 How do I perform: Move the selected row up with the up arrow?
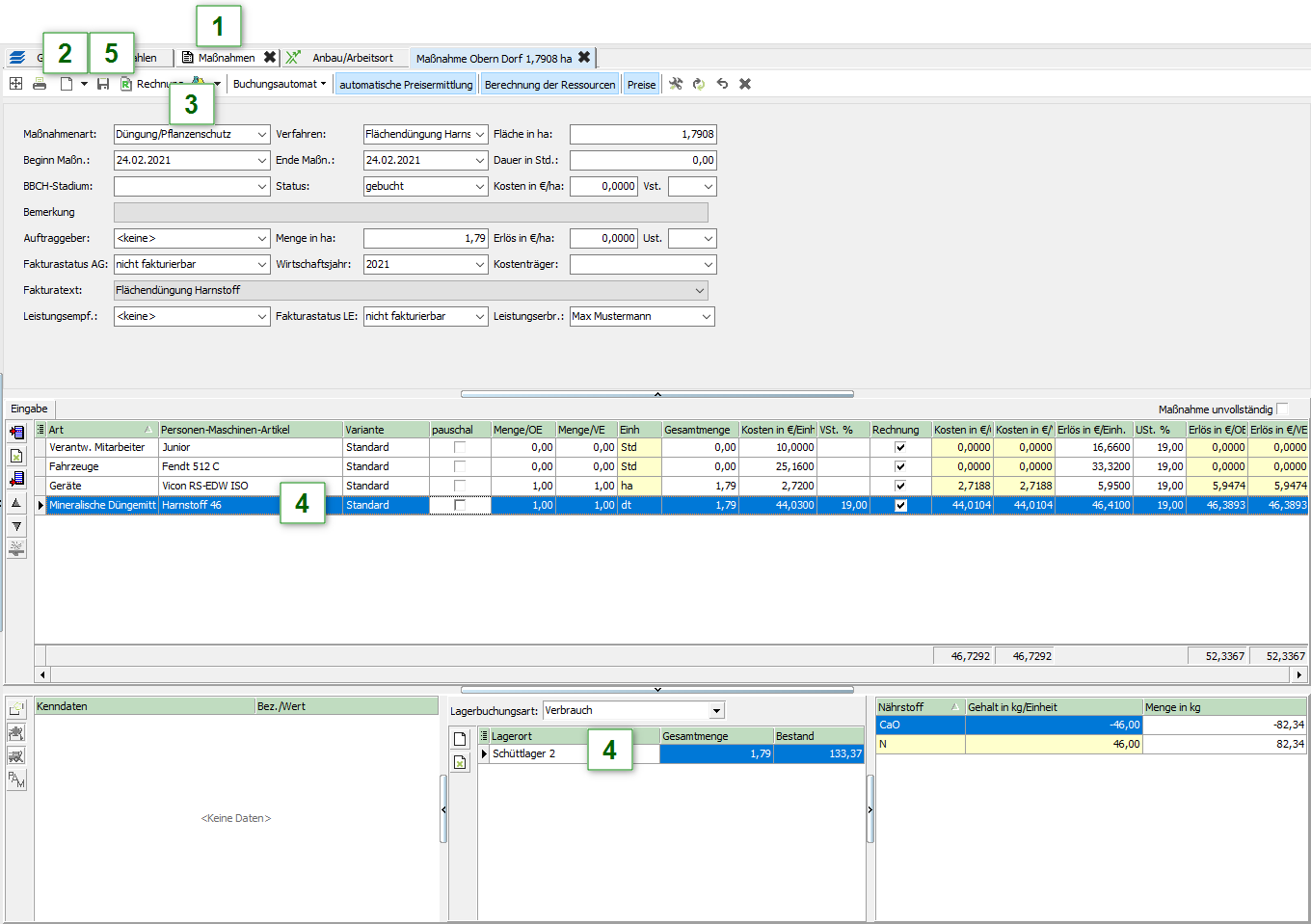pos(16,503)
